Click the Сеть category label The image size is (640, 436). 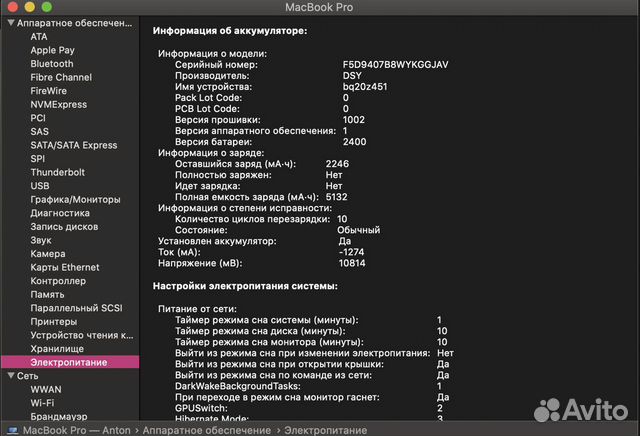(x=27, y=376)
